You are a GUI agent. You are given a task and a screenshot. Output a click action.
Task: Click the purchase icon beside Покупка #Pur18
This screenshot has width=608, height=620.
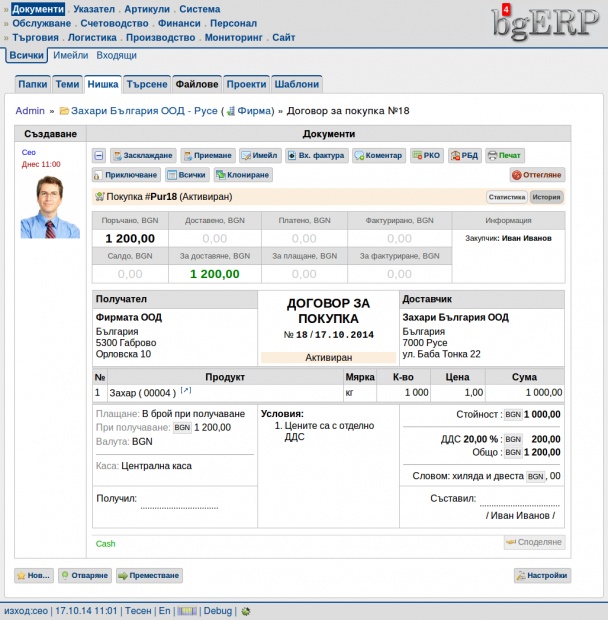point(100,197)
